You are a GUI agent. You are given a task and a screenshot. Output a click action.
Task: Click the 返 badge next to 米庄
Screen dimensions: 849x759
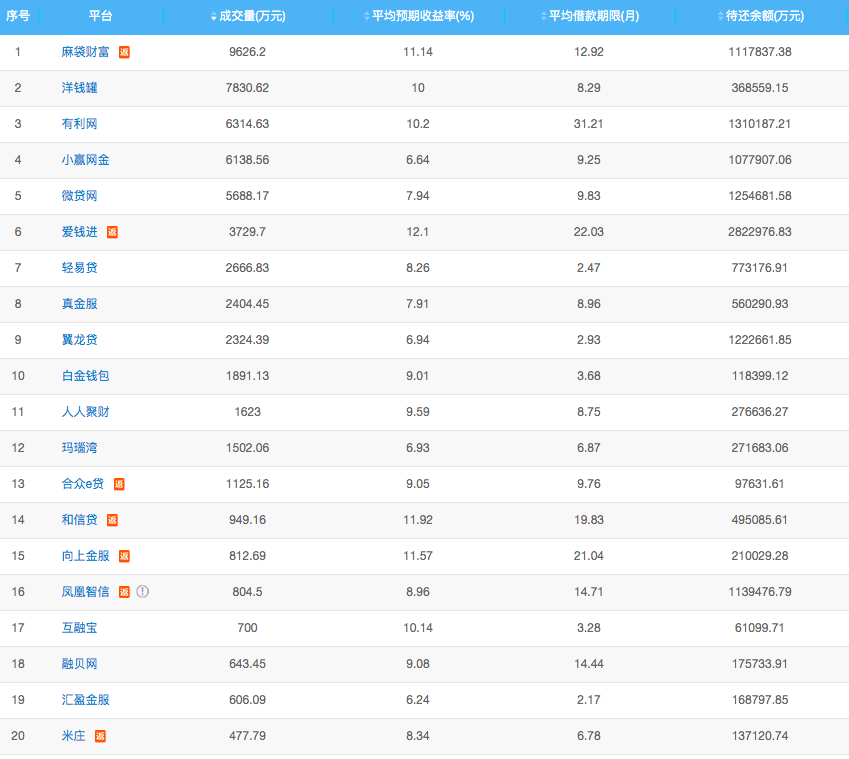(x=100, y=736)
